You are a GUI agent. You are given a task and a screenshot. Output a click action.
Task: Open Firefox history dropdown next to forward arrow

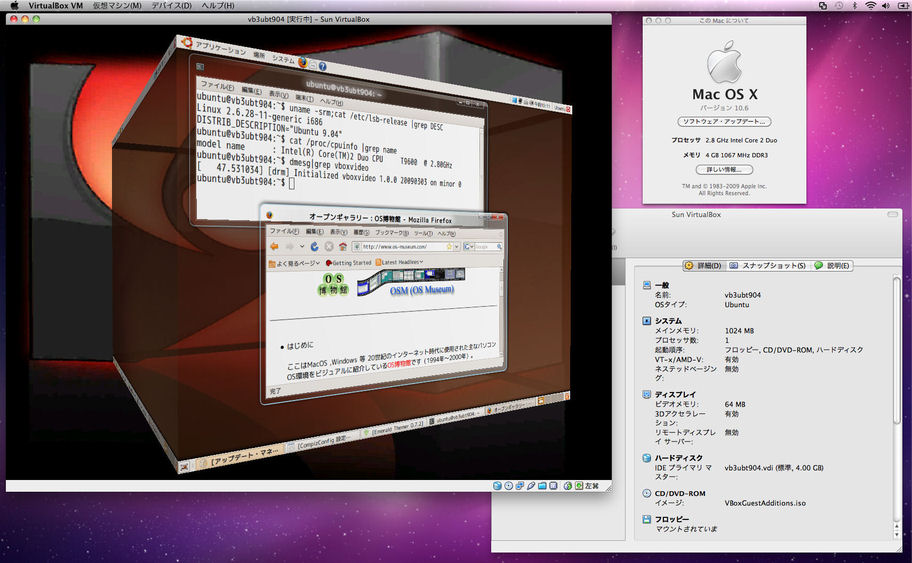302,246
